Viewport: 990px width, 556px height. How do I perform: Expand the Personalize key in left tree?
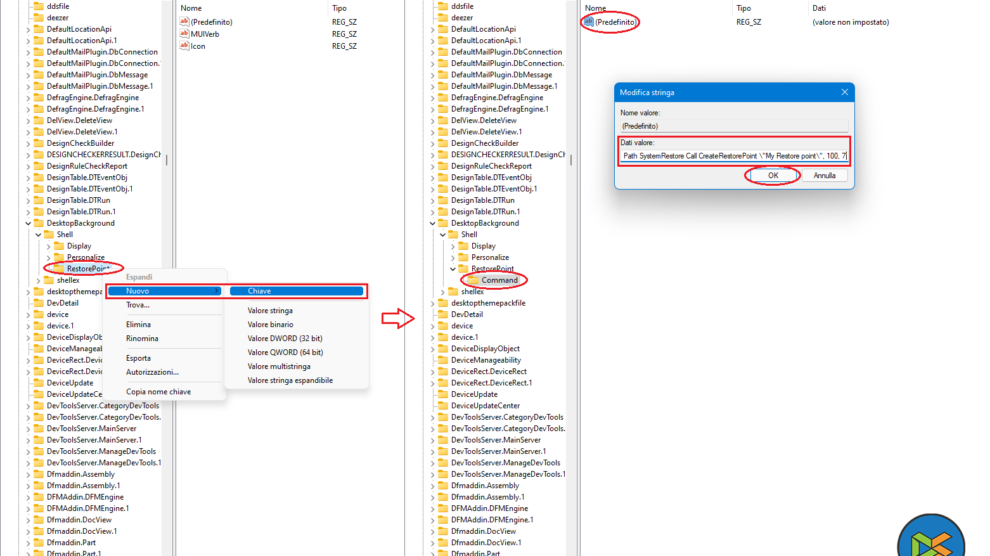pos(49,257)
